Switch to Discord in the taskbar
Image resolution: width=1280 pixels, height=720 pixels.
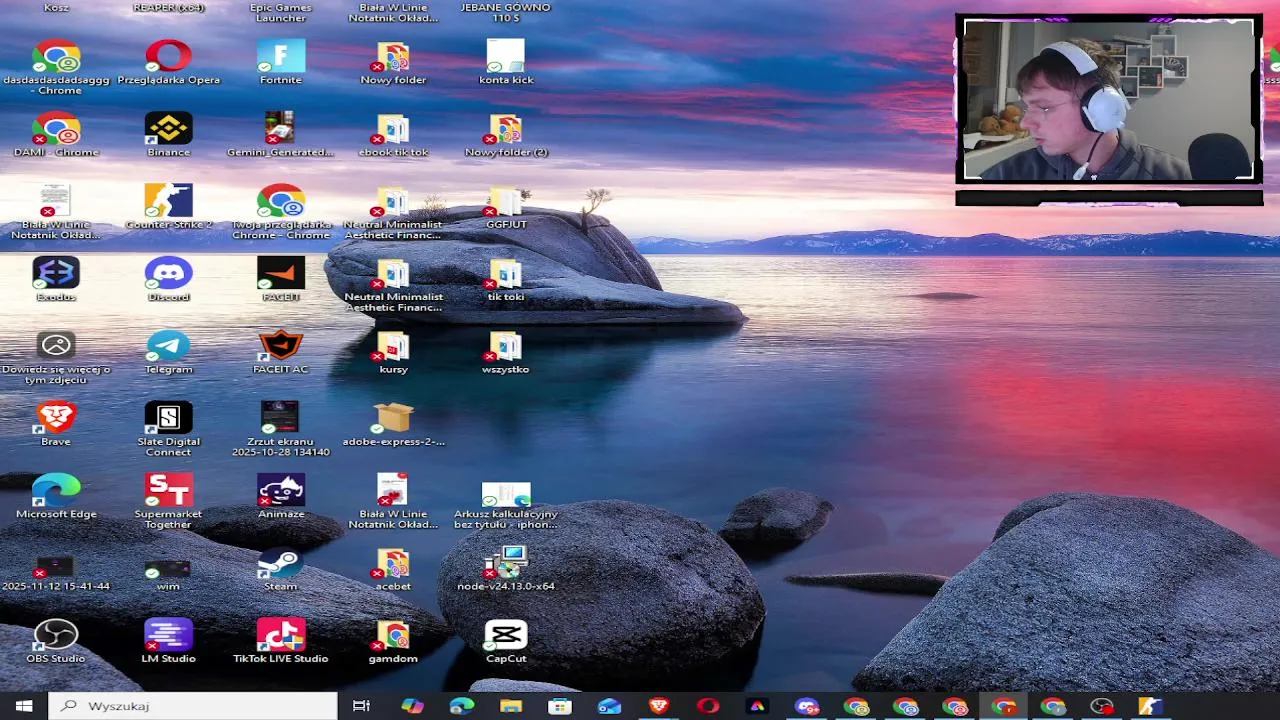tap(806, 706)
